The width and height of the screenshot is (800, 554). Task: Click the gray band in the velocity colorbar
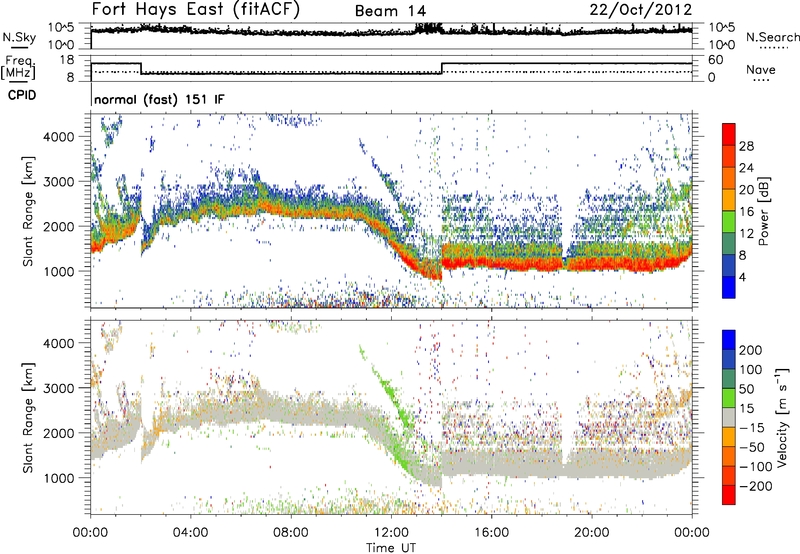[x=729, y=417]
